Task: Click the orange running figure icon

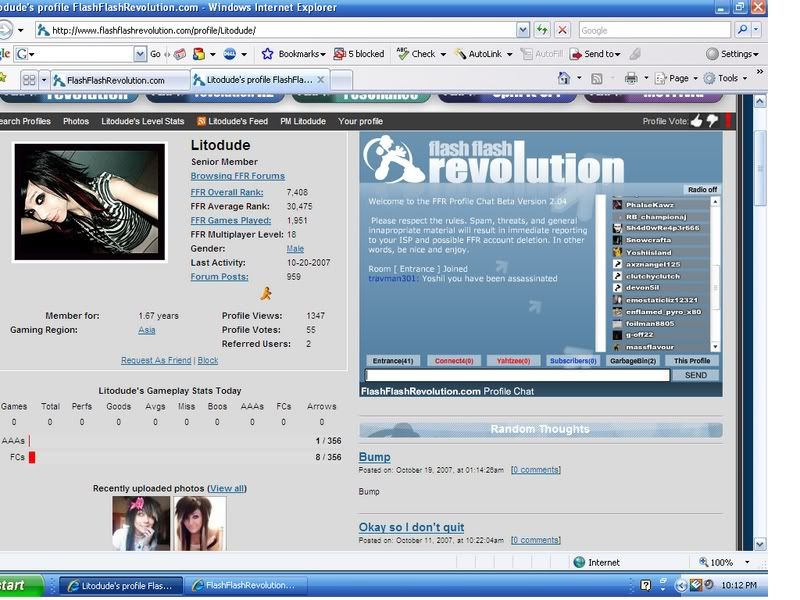Action: tap(265, 293)
